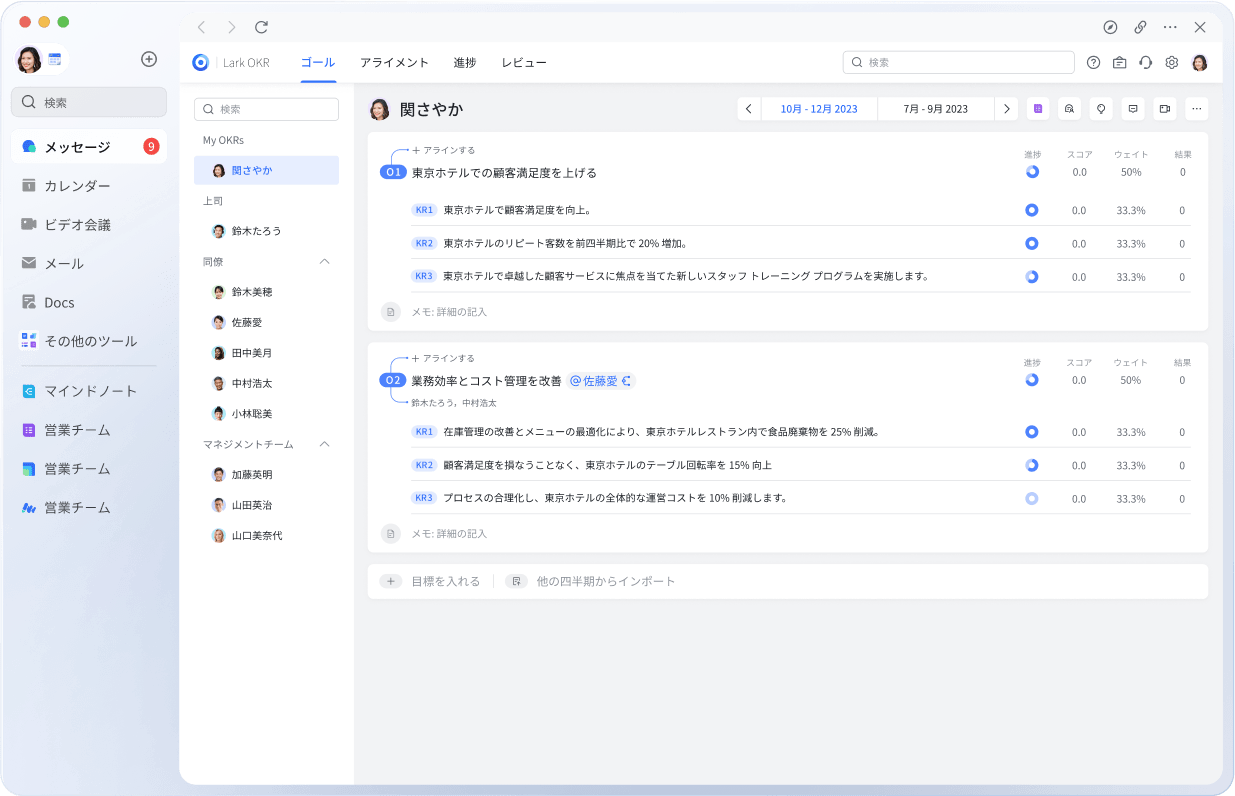
Task: Open comments icon in the toolbar
Action: (1133, 109)
